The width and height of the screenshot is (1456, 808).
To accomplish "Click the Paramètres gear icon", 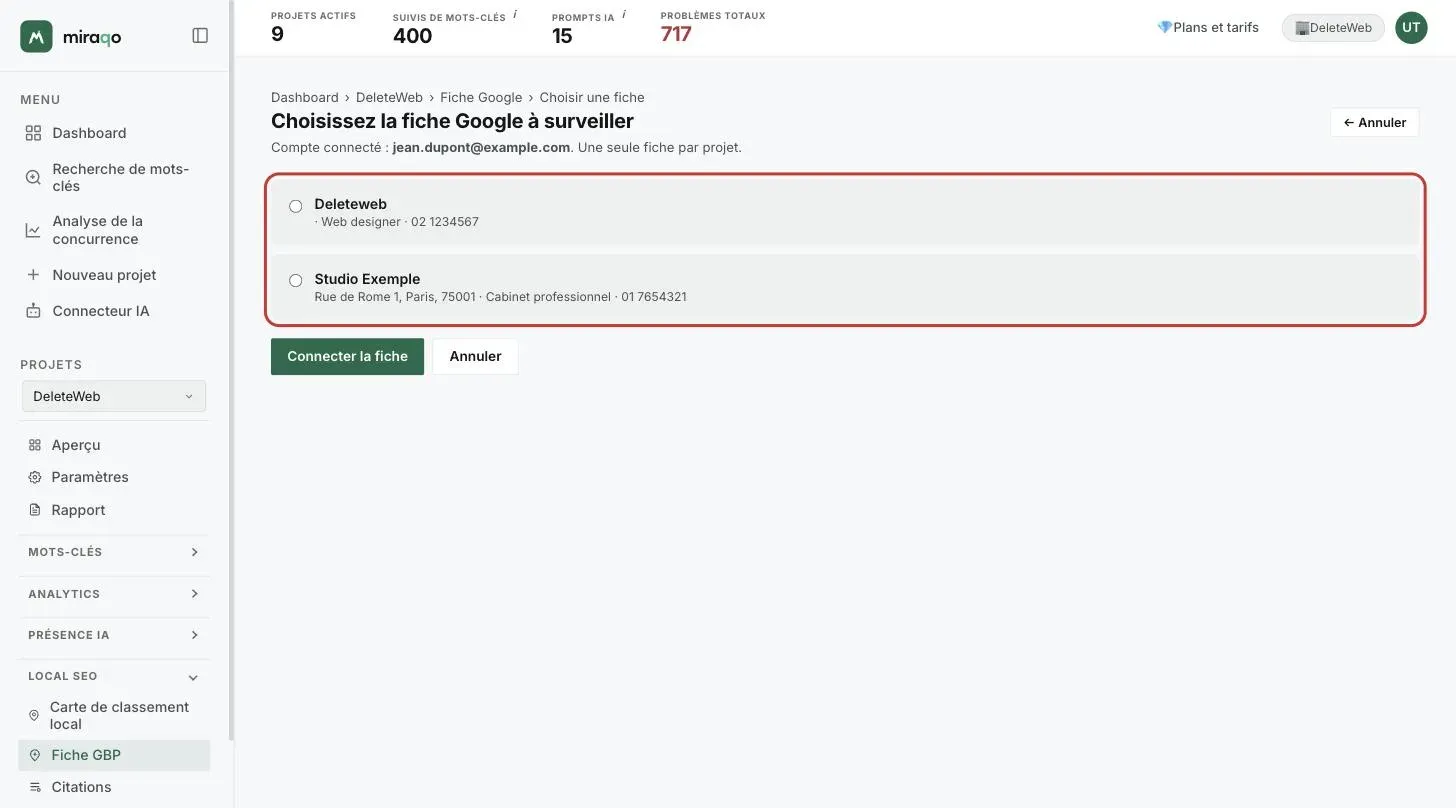I will (35, 477).
